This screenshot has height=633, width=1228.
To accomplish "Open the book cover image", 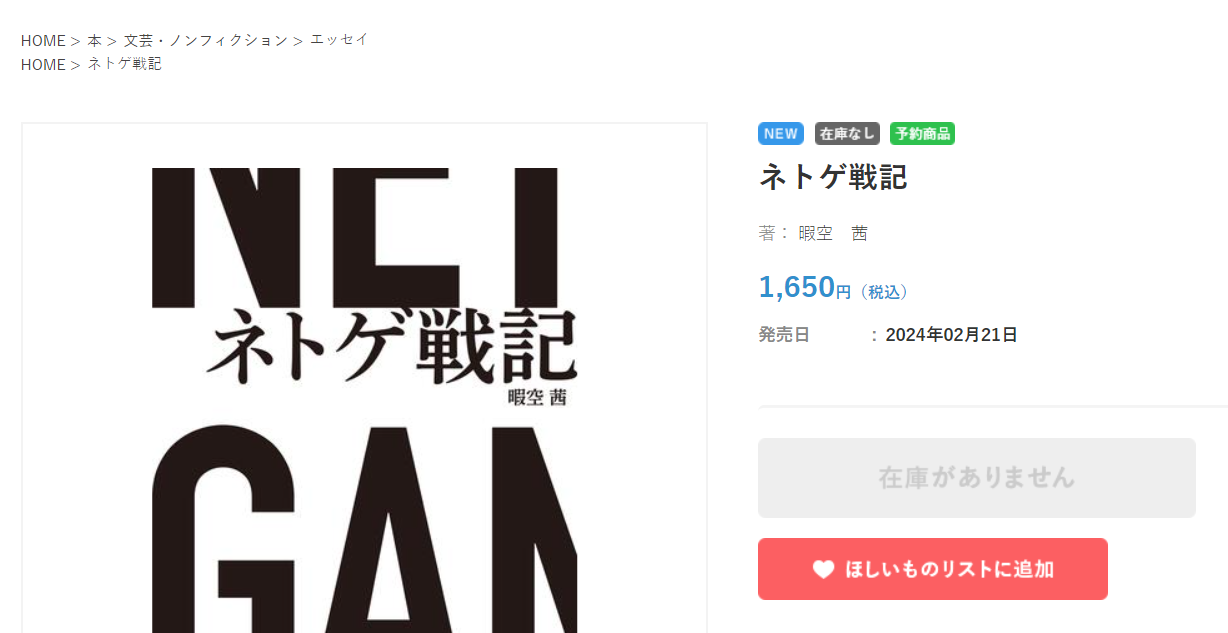I will click(365, 378).
